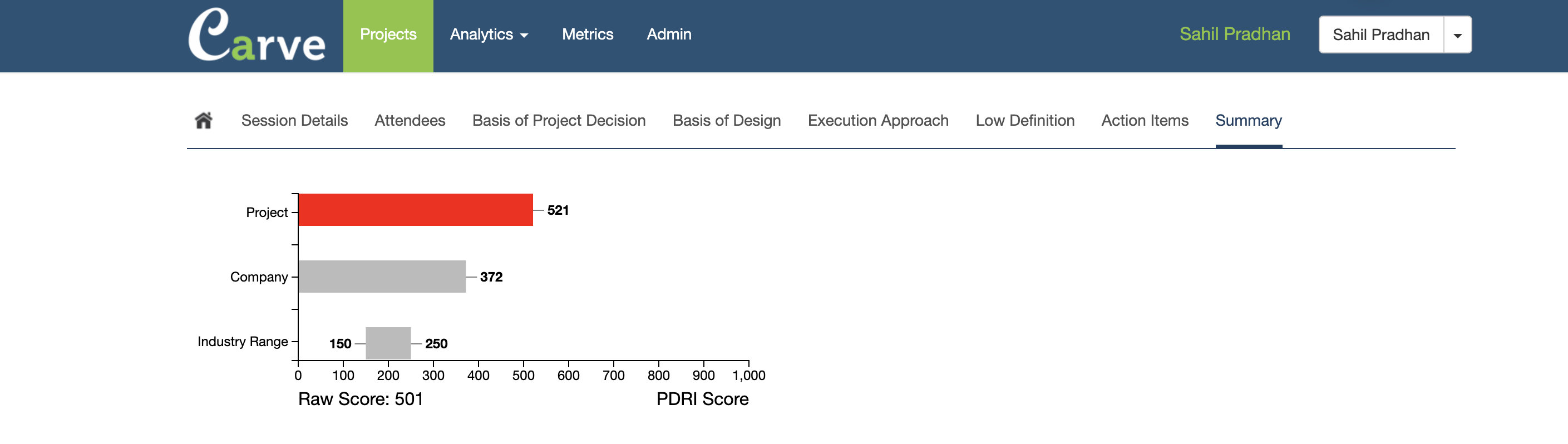Click the 500 axis tick label
The width and height of the screenshot is (1568, 444).
[524, 375]
